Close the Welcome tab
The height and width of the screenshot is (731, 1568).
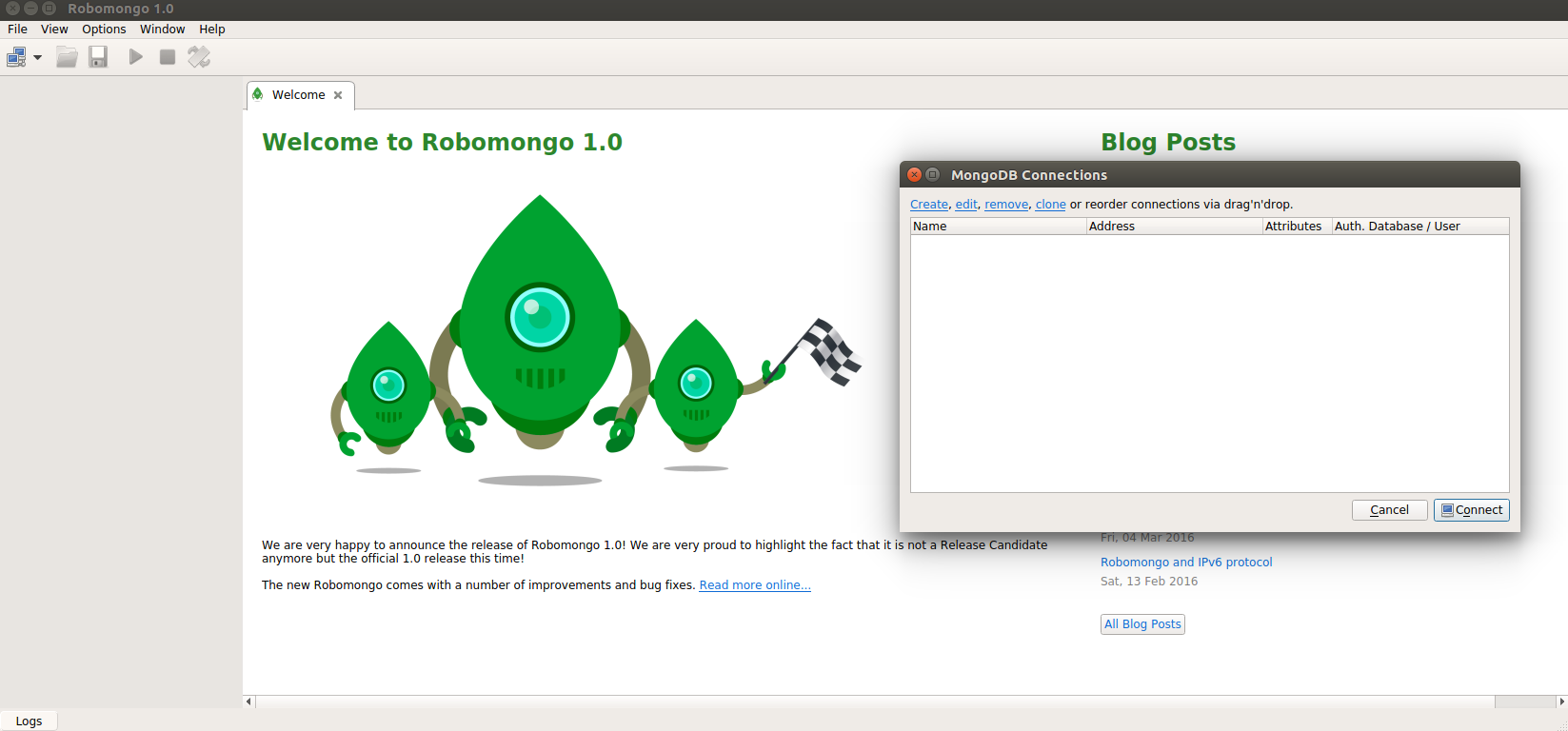[x=338, y=95]
